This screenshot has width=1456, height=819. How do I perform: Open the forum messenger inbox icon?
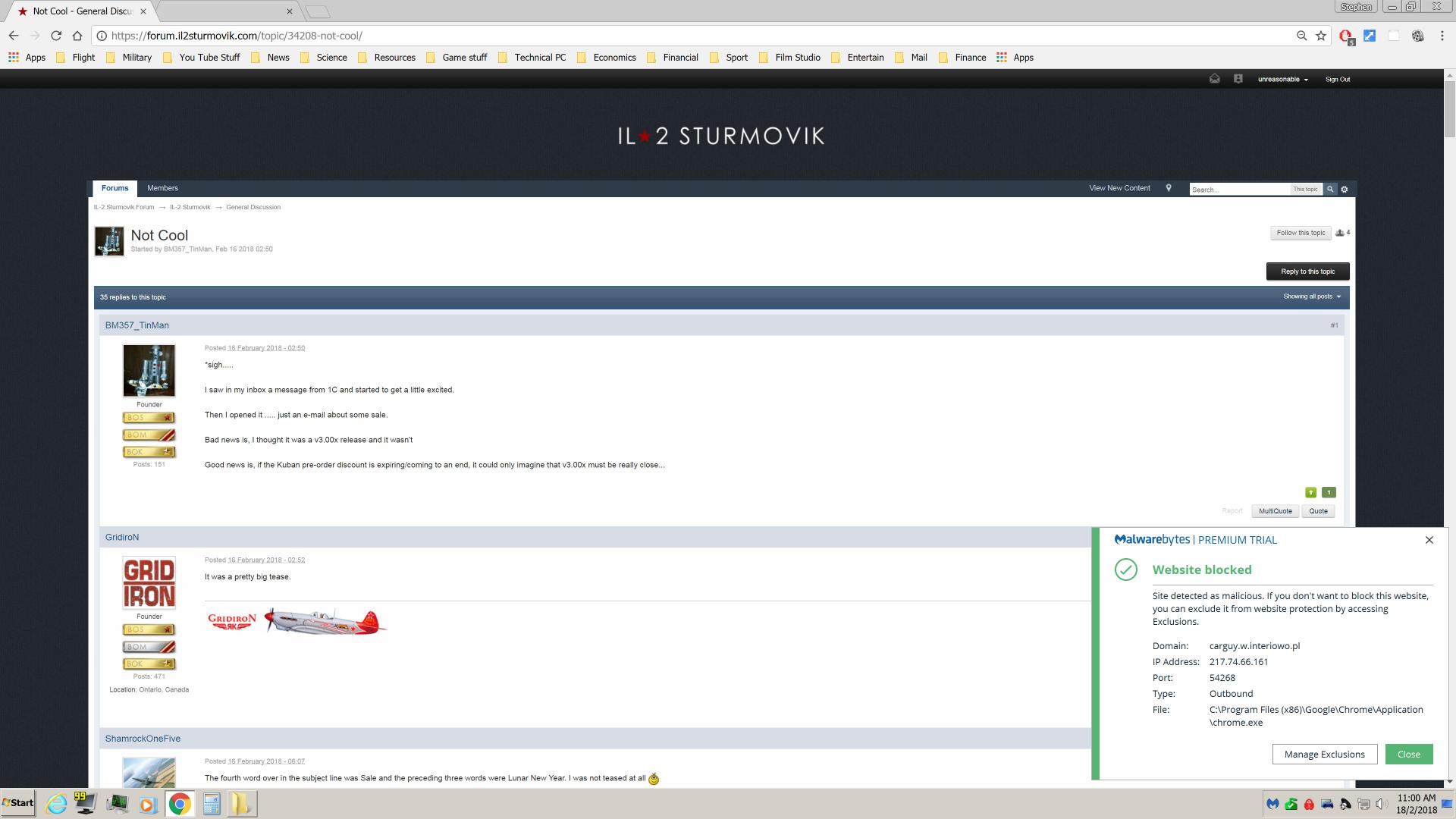[x=1214, y=79]
